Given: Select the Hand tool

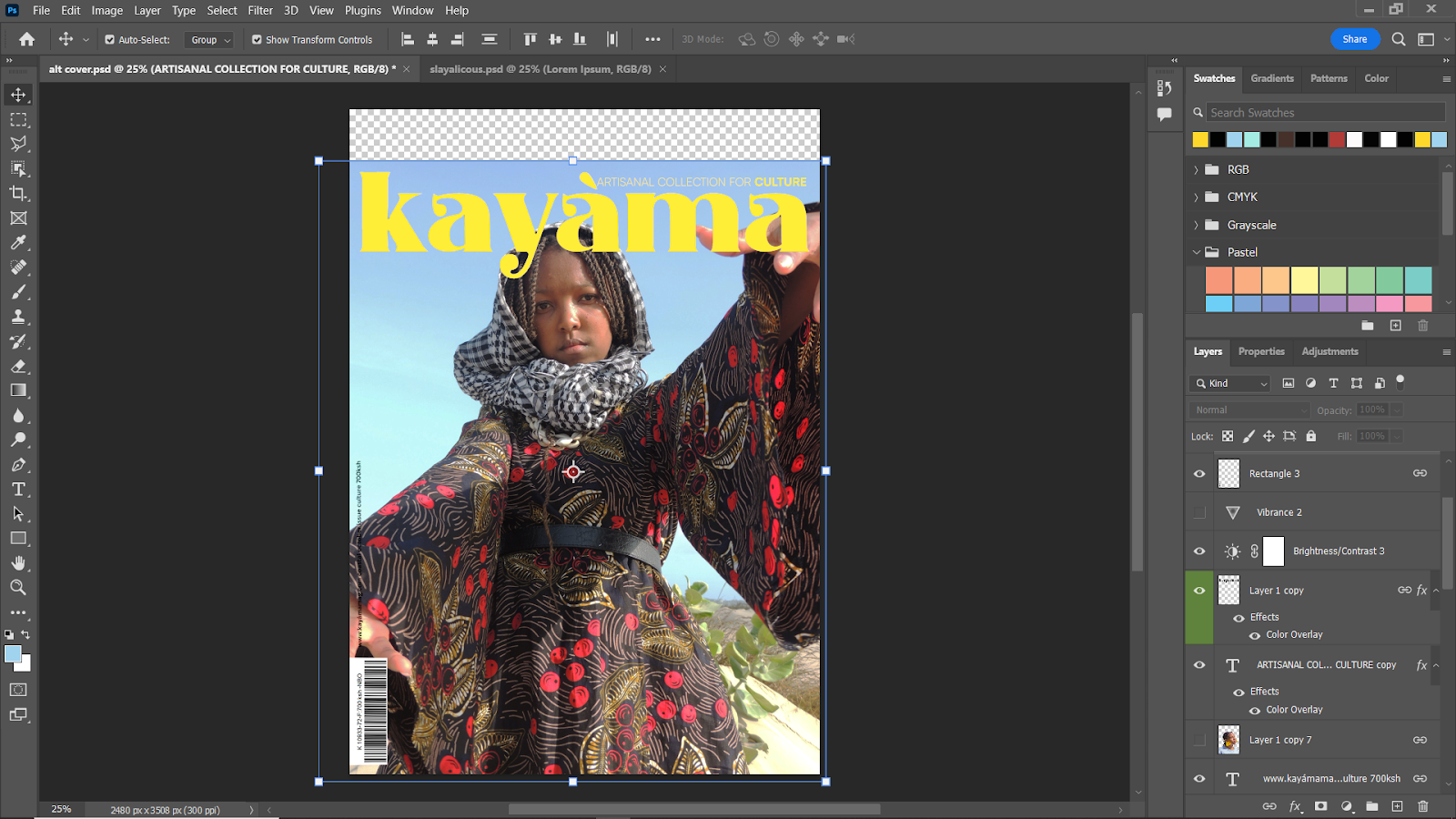Looking at the screenshot, I should [x=18, y=562].
